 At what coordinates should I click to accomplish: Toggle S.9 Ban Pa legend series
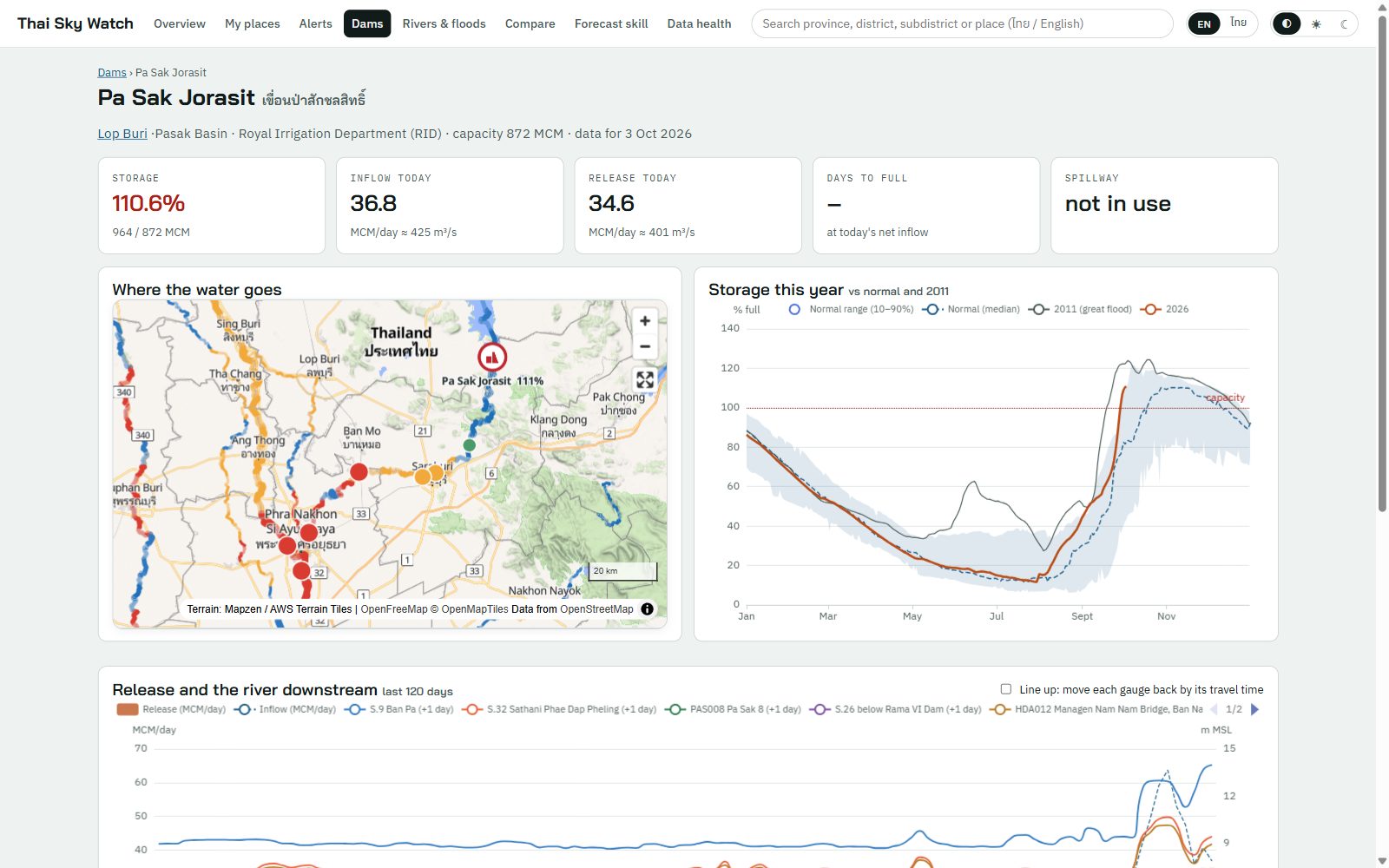(399, 709)
